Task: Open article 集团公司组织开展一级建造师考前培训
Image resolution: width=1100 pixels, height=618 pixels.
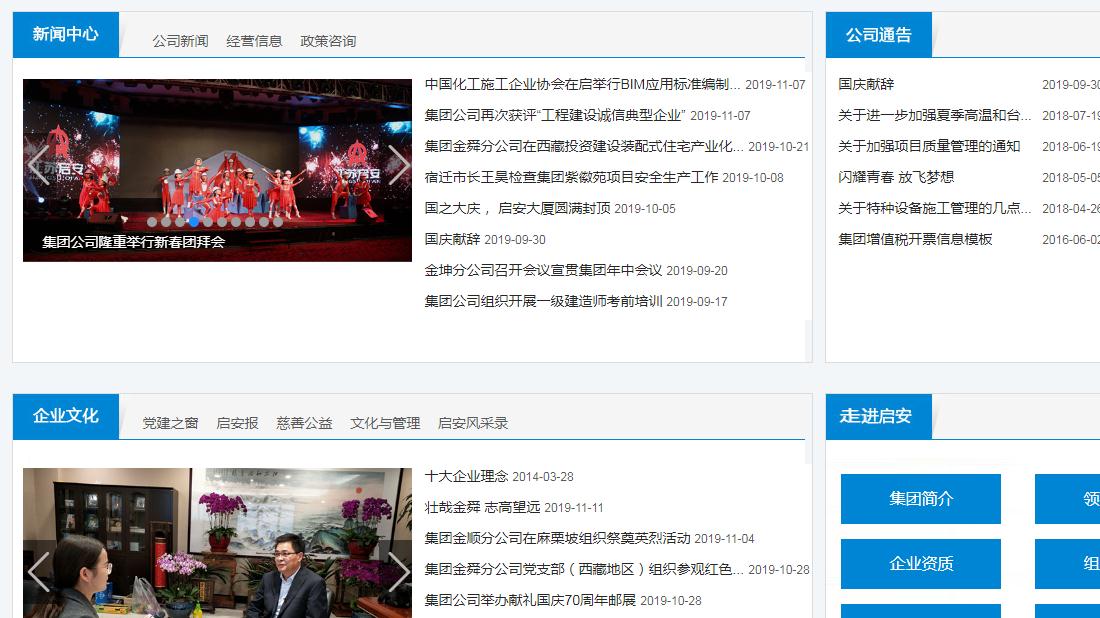Action: tap(543, 301)
